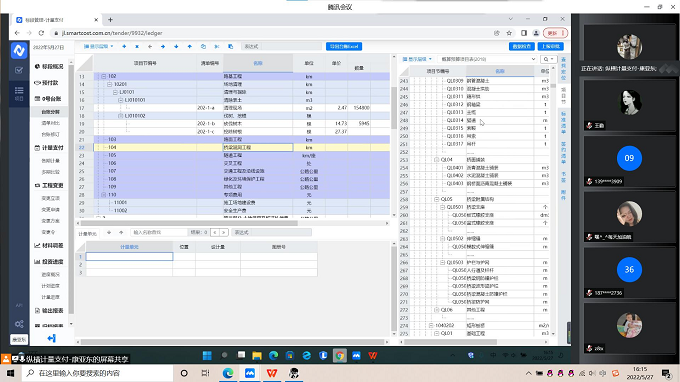680x382 pixels.
Task: Open the search dropdown in right panel
Action: 549,59
